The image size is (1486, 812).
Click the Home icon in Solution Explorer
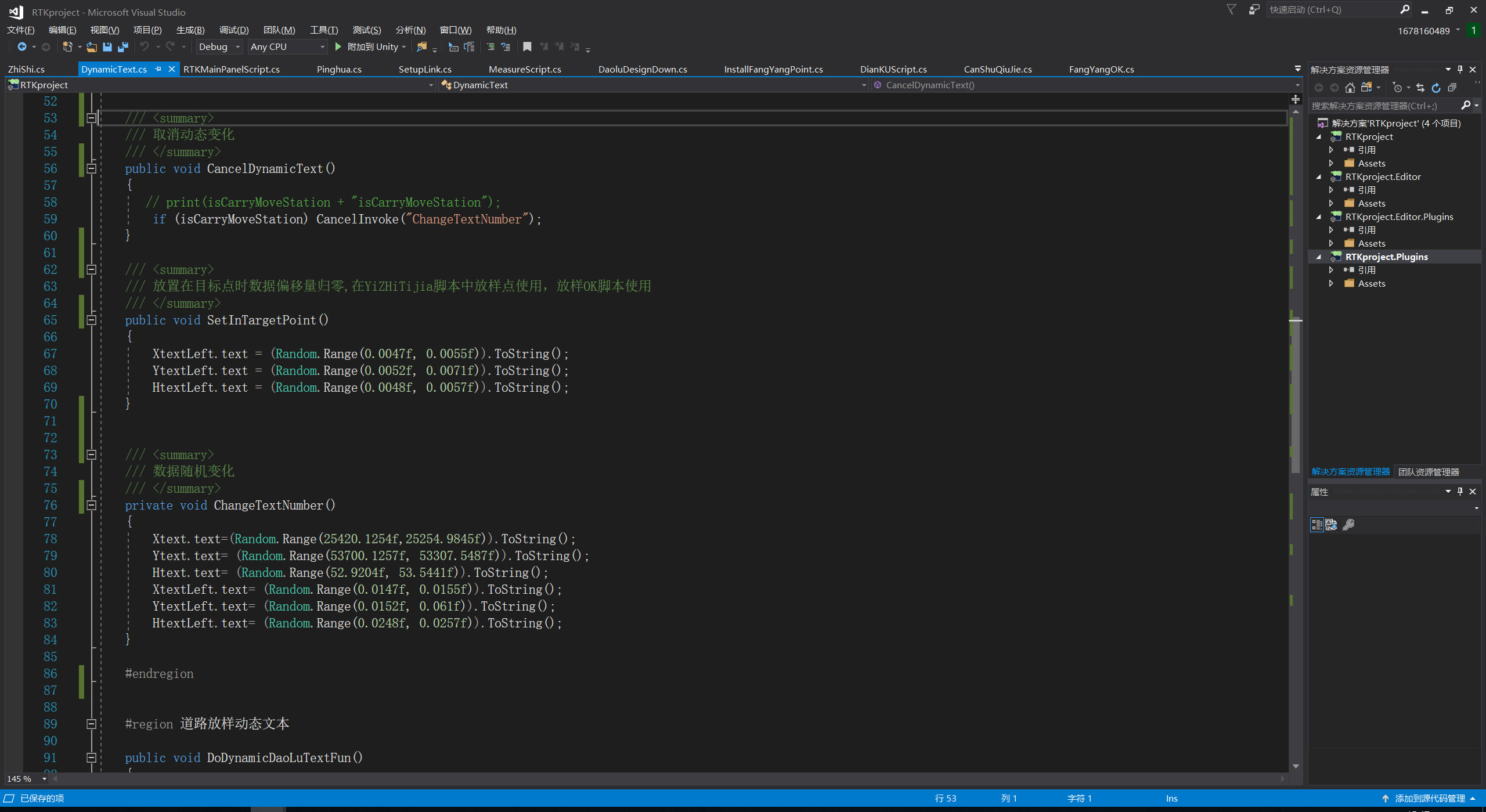1350,88
